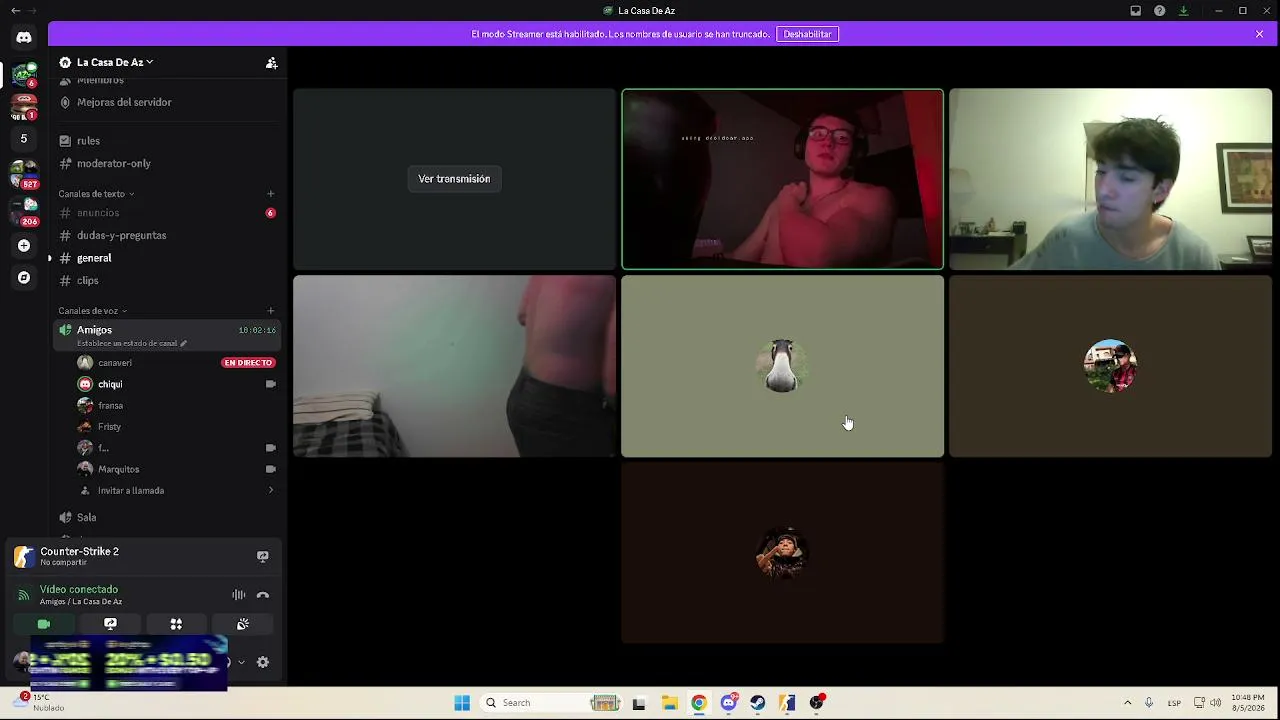Open noise suppression waveform icon
Screen dimensions: 1280x720
pyautogui.click(x=239, y=595)
